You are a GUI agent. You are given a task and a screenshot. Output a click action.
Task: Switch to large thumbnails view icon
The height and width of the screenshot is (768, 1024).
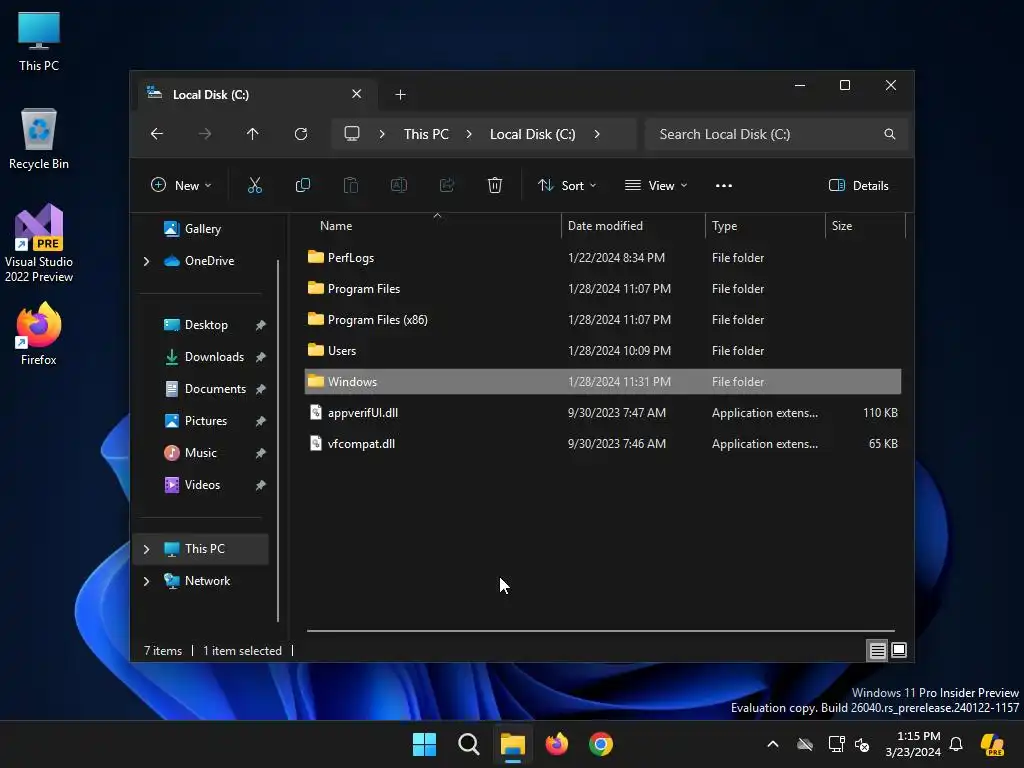899,650
